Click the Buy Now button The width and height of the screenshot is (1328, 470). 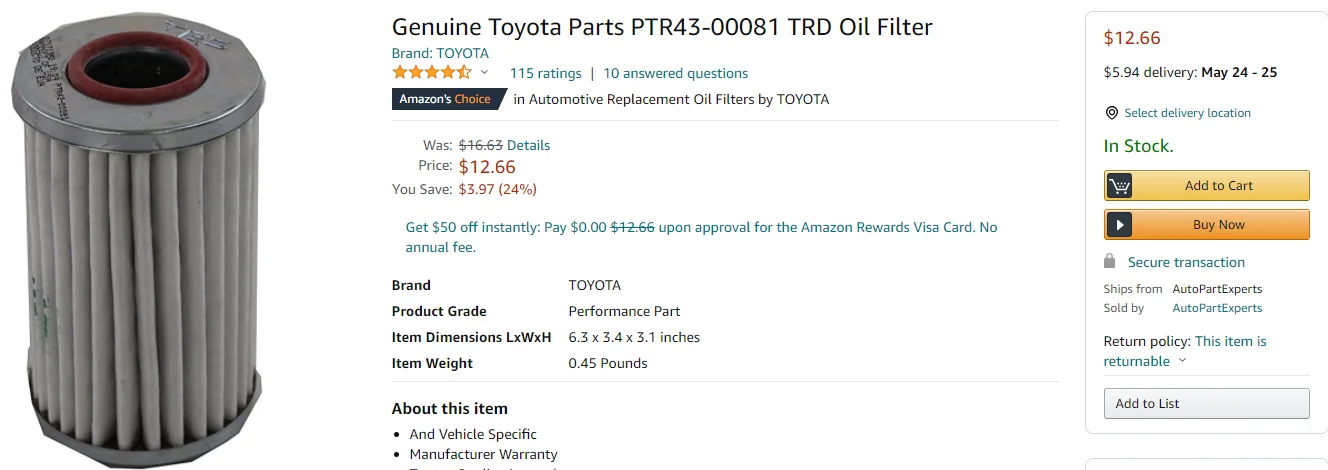pyautogui.click(x=1207, y=225)
